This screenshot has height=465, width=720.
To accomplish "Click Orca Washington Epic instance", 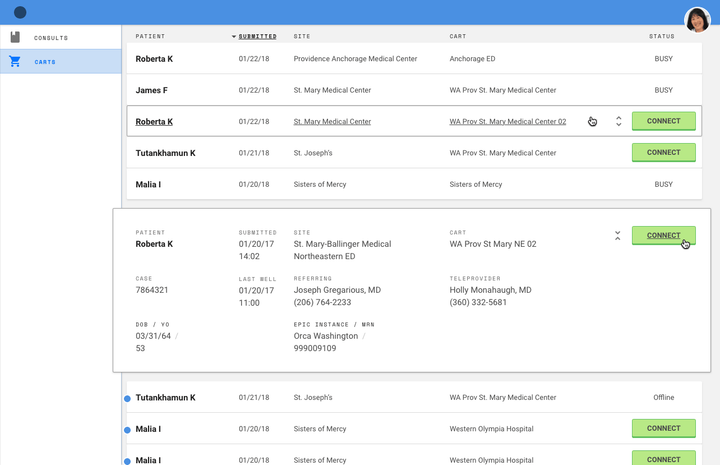I will (326, 336).
